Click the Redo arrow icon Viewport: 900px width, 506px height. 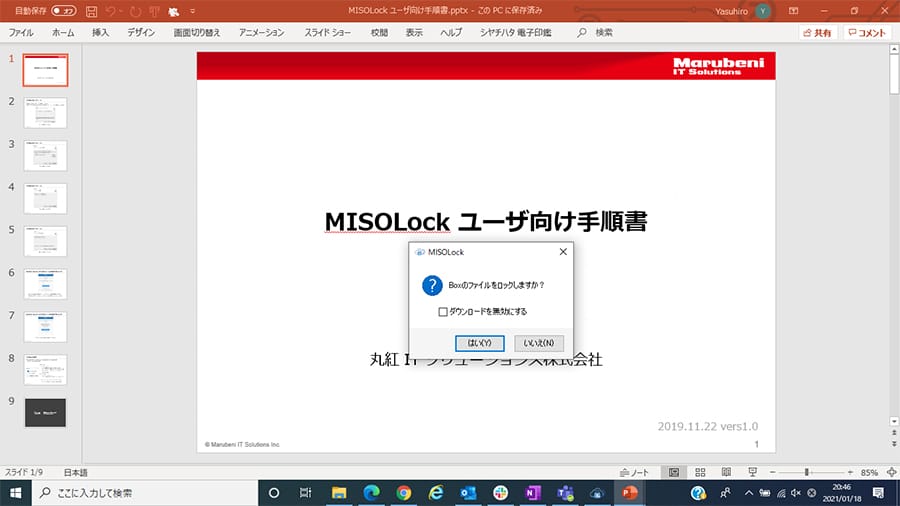135,11
